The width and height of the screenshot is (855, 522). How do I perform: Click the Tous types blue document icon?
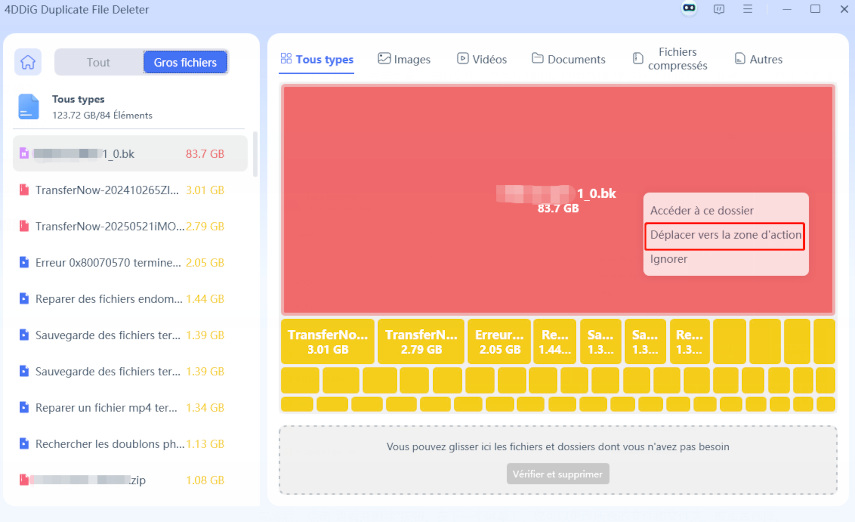29,106
